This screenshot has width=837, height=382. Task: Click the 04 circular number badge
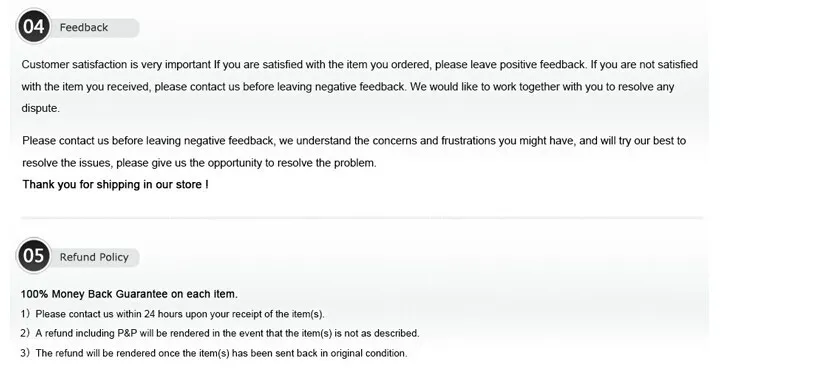pos(34,26)
